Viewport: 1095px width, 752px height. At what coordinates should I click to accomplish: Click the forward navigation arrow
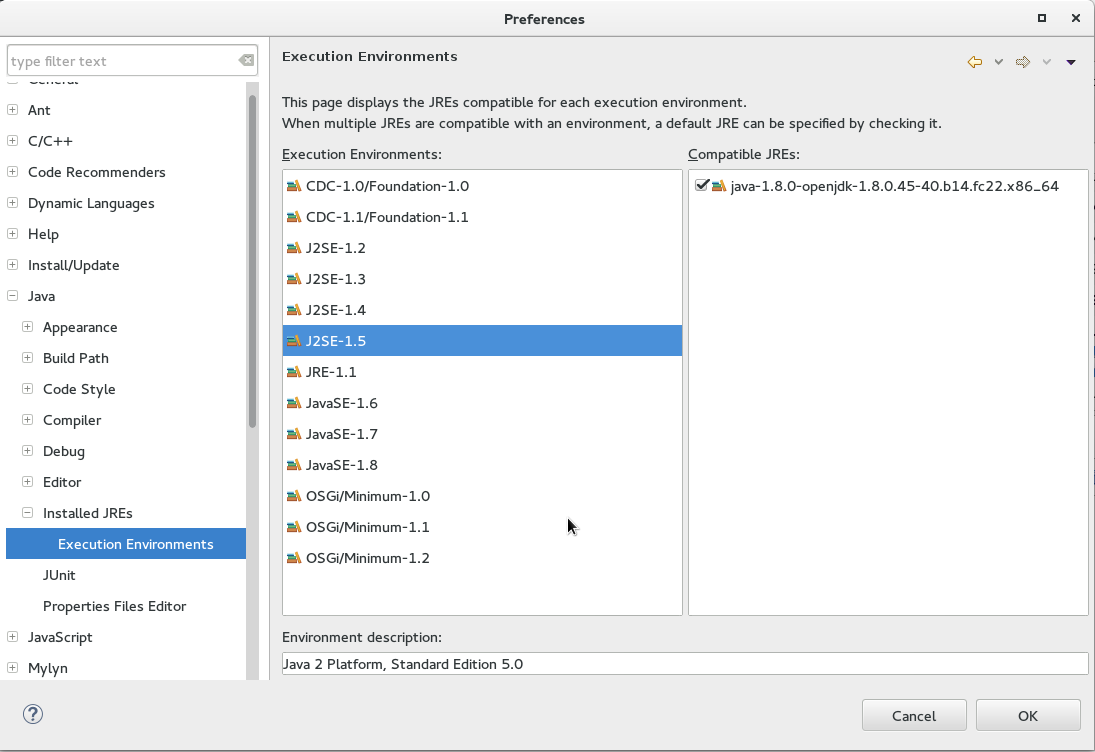(1022, 61)
